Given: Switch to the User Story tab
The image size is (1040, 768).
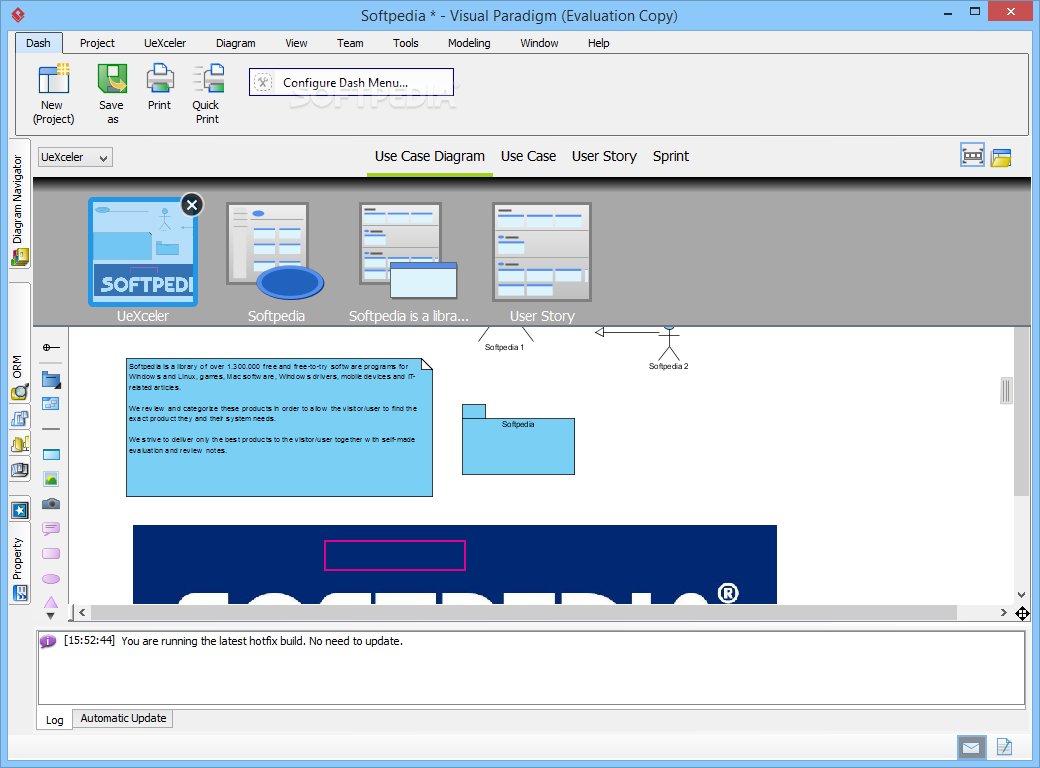Looking at the screenshot, I should click(604, 157).
